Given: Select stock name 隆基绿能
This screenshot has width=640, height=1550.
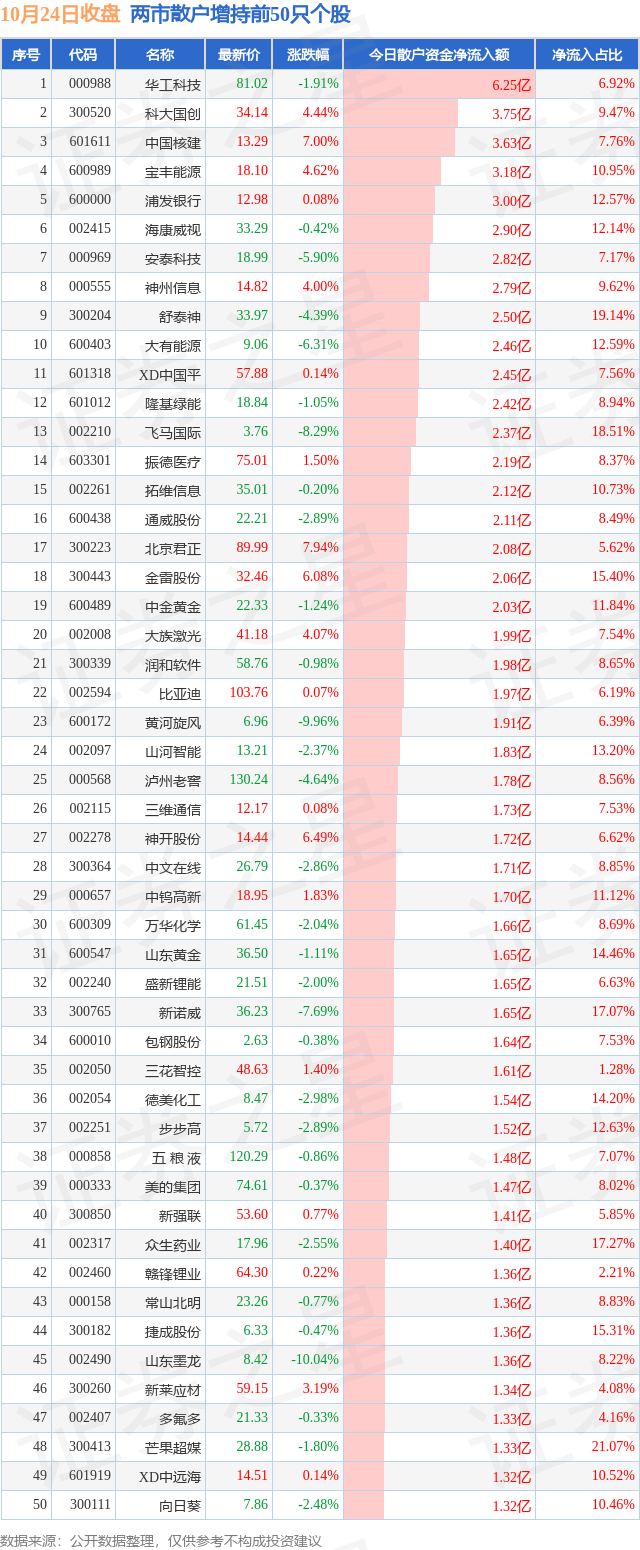Looking at the screenshot, I should pyautogui.click(x=173, y=403).
